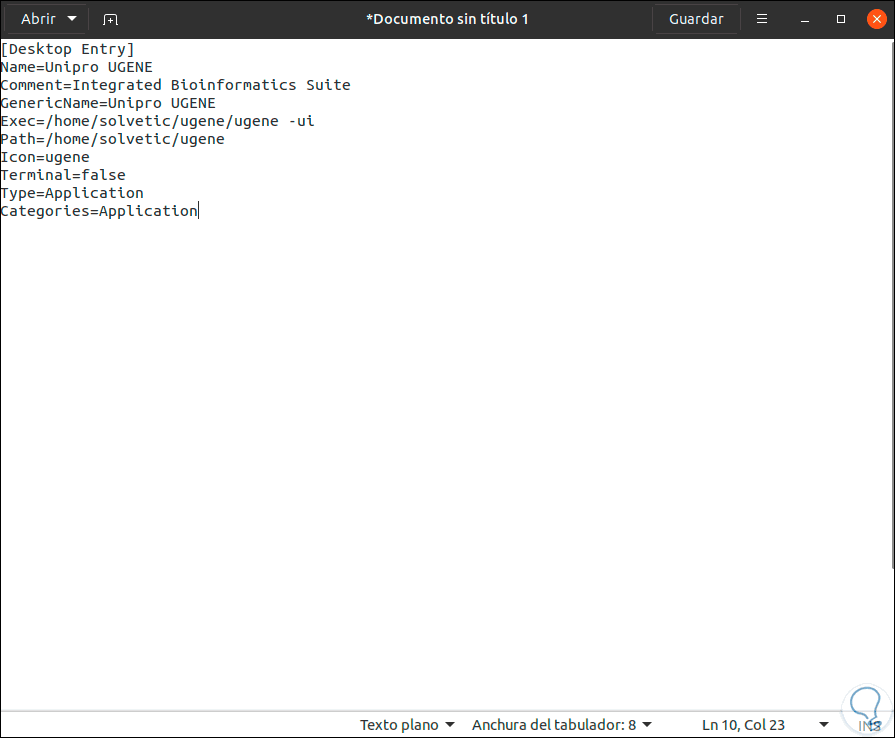Save the document with Guardar
This screenshot has height=738, width=895.
(696, 19)
